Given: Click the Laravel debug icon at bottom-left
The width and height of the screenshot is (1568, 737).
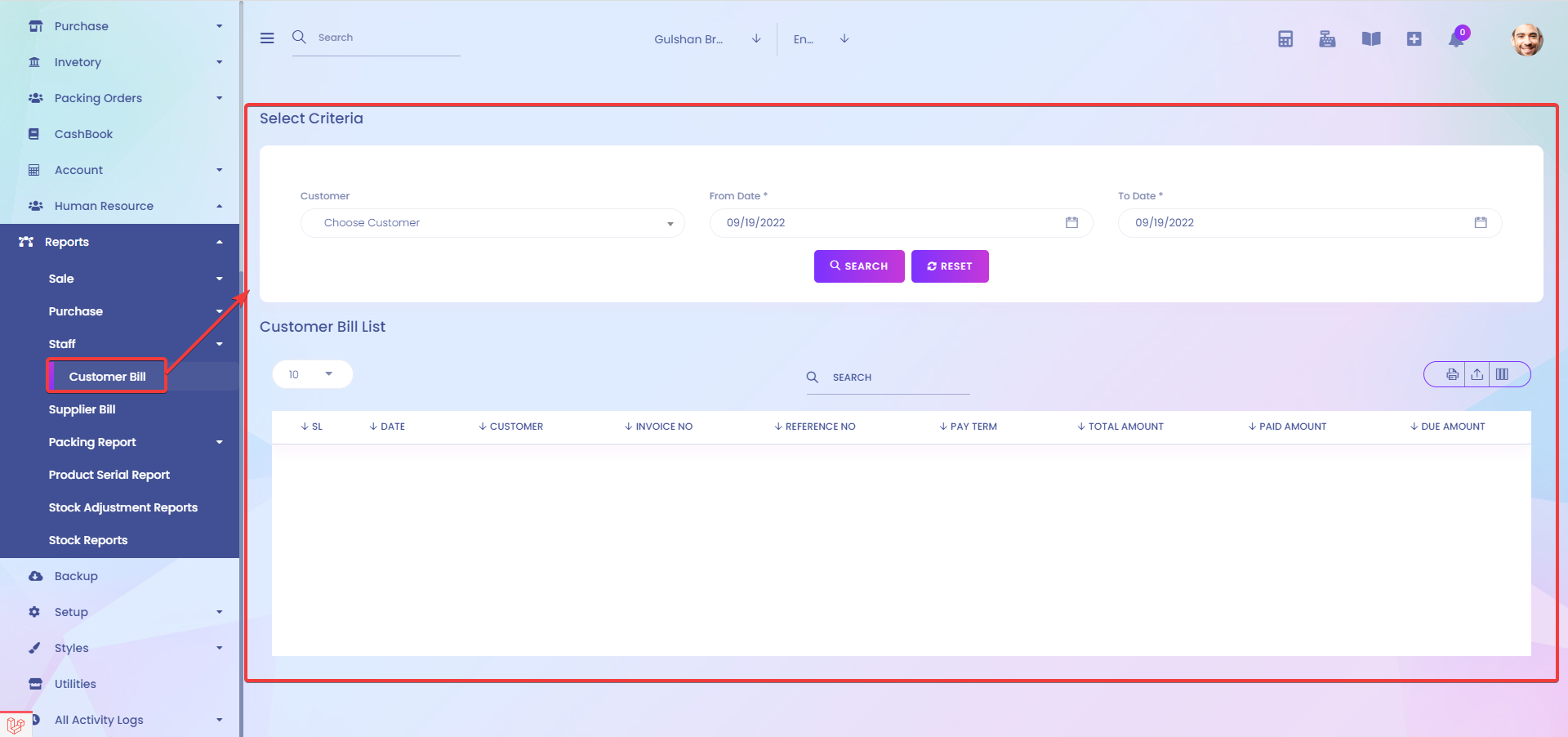Looking at the screenshot, I should [x=16, y=724].
